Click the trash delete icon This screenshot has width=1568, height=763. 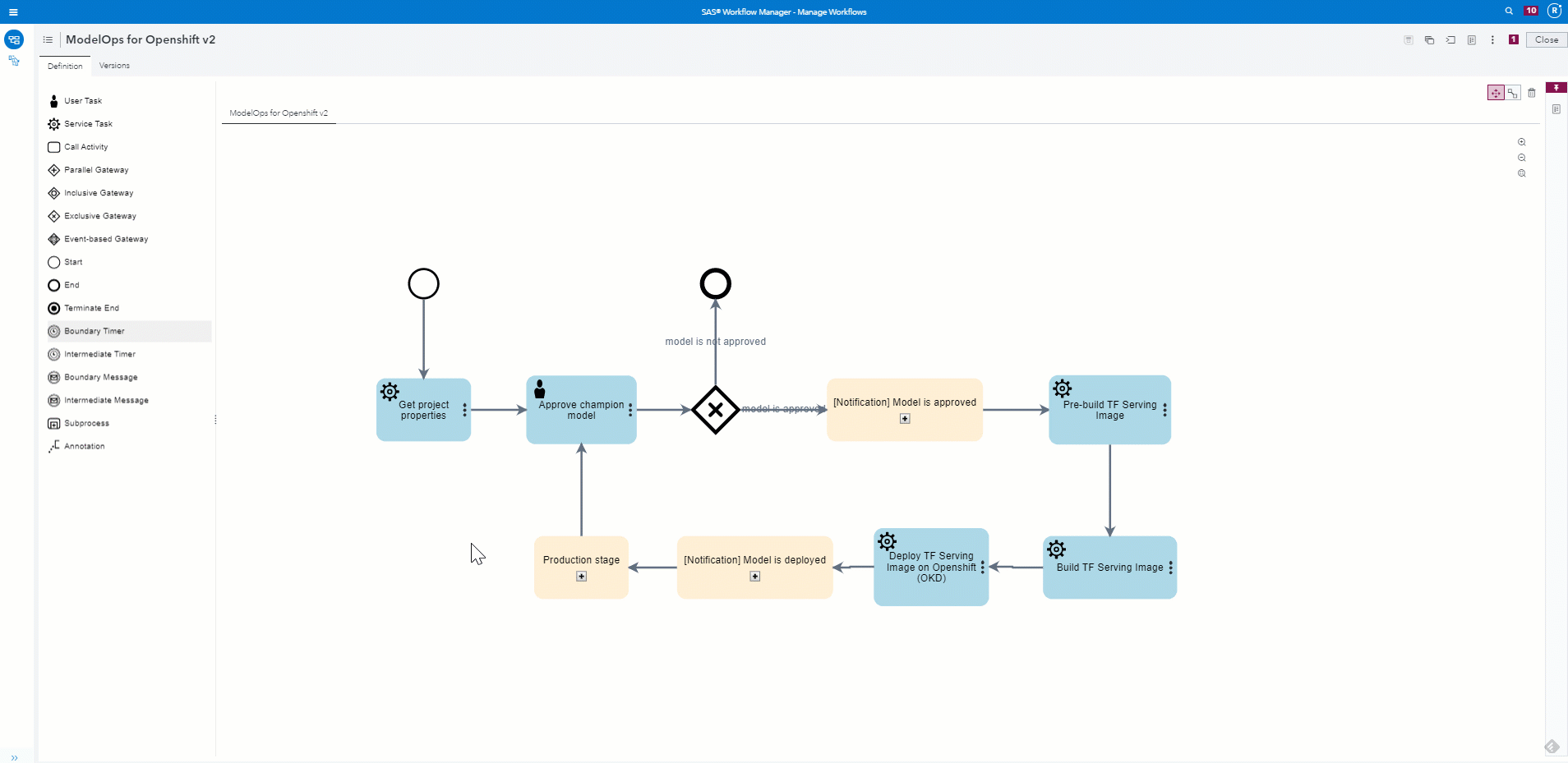click(1532, 93)
